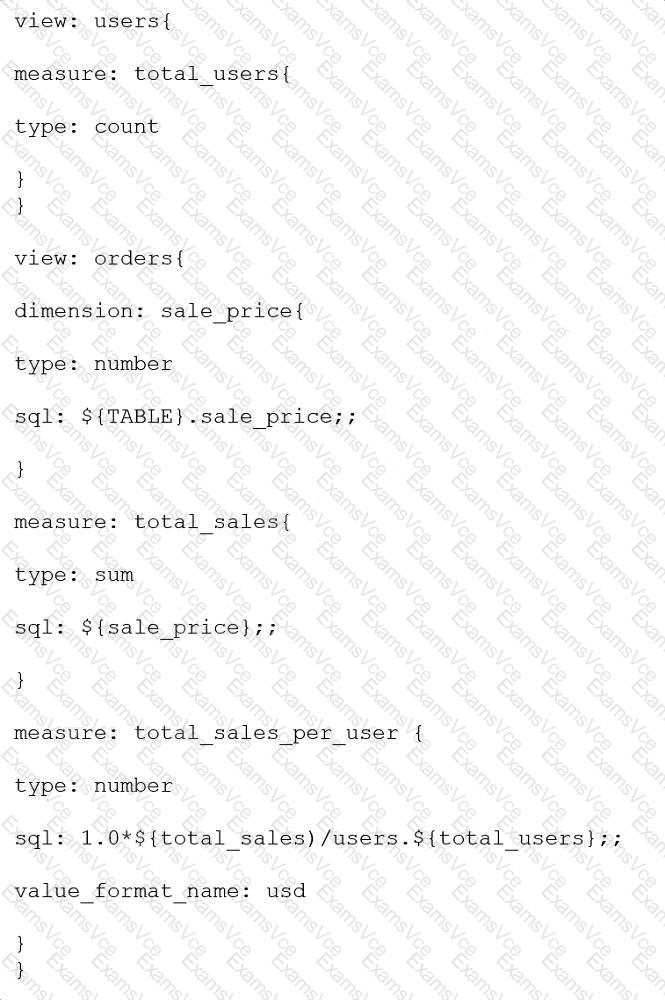
Task: Click the 'view: users{' line
Action: click(x=93, y=21)
